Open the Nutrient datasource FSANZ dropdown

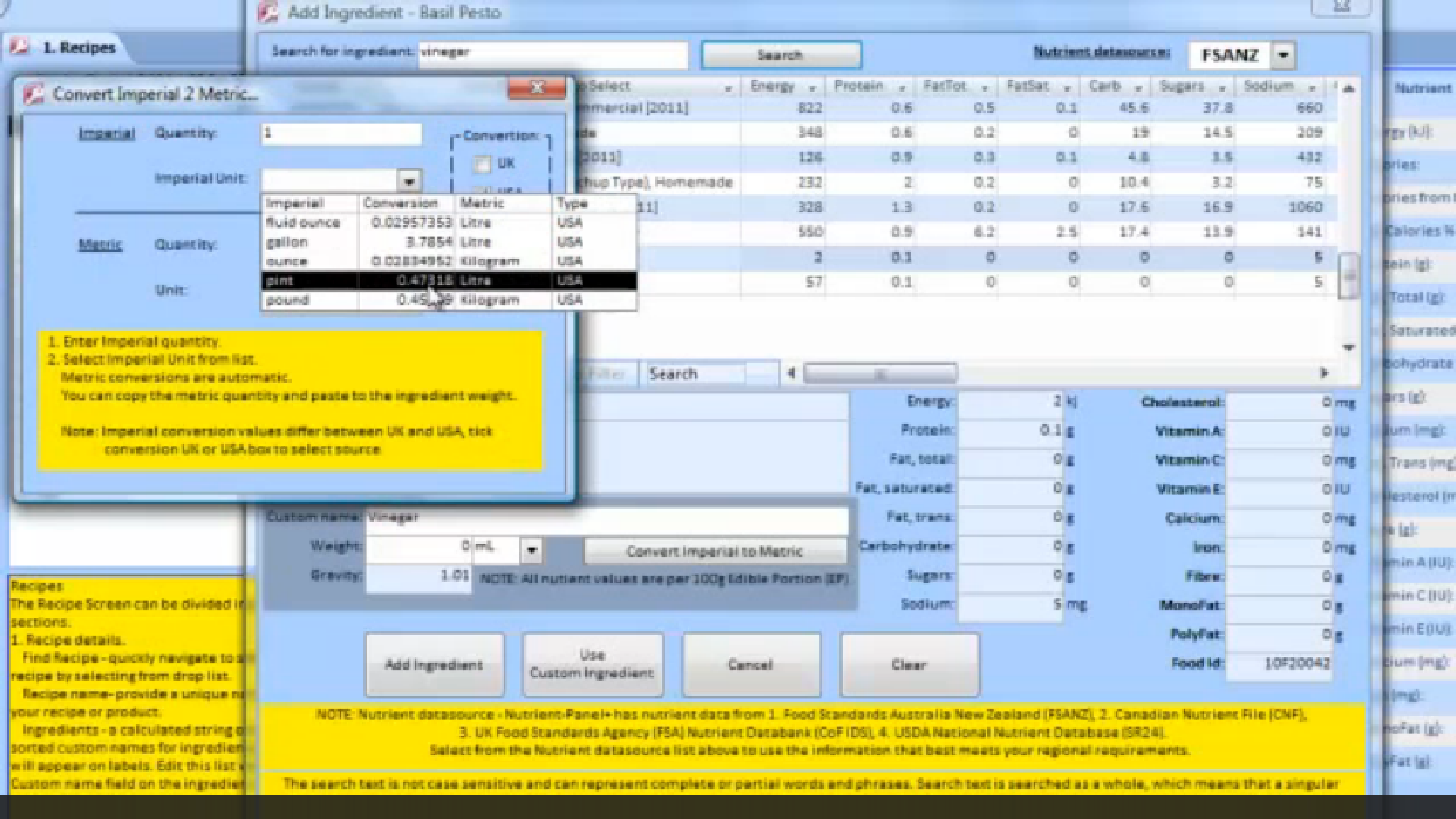click(1283, 55)
